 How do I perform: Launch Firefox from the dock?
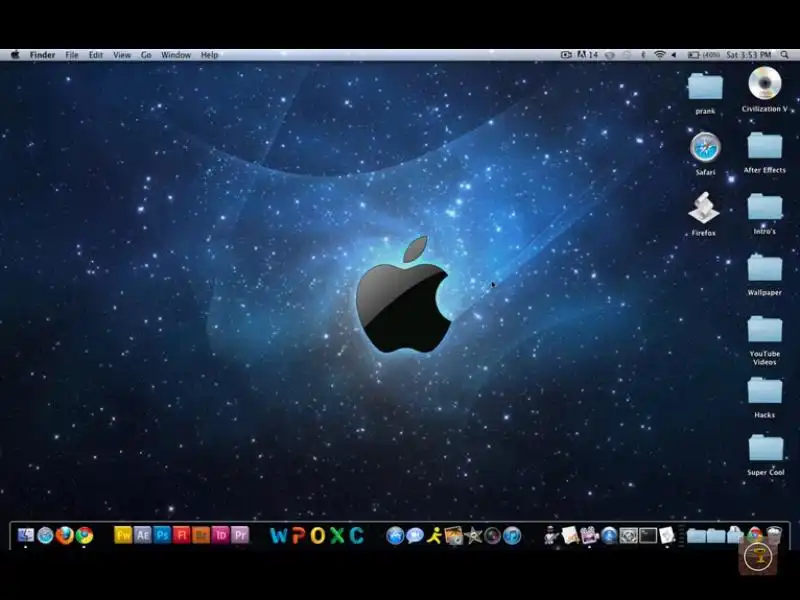click(x=65, y=535)
